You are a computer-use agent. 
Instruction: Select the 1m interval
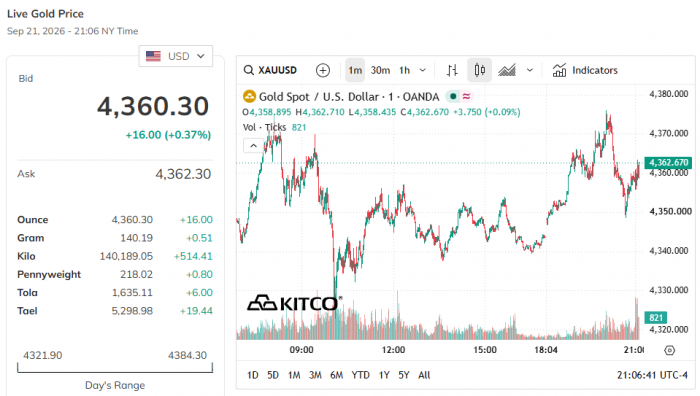pyautogui.click(x=355, y=70)
